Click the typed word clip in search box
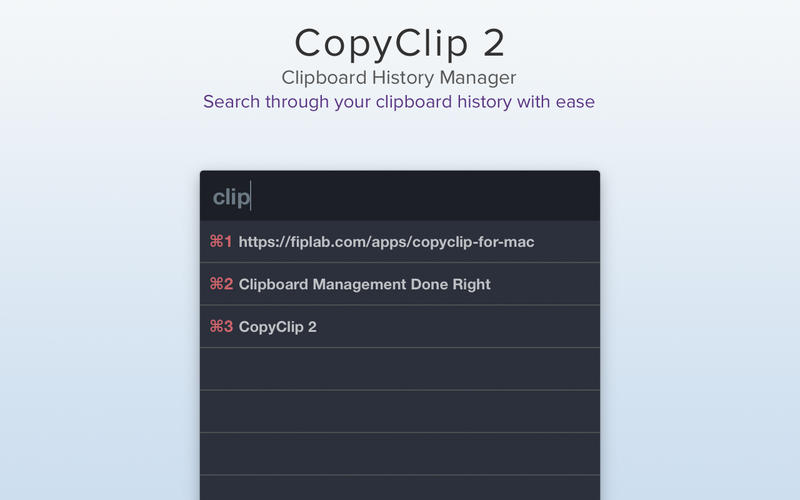800x500 pixels. pos(231,197)
